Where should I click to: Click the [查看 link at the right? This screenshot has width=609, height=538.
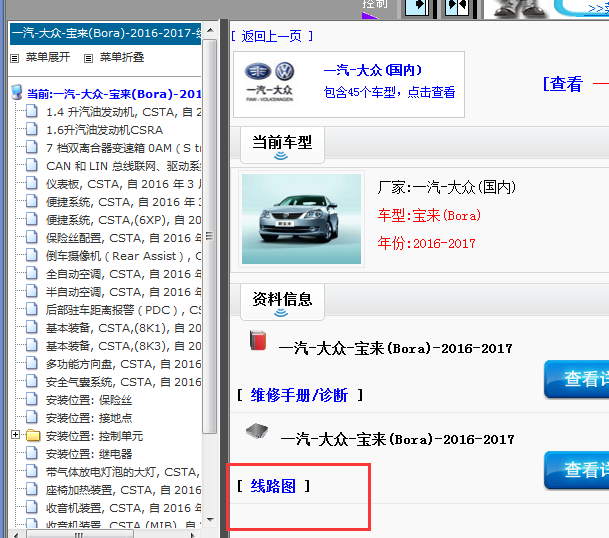(x=563, y=84)
